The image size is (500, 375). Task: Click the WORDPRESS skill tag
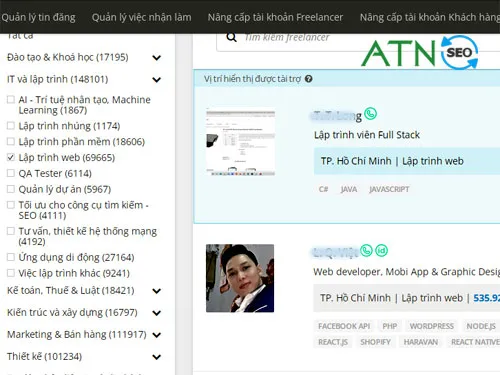(x=432, y=326)
